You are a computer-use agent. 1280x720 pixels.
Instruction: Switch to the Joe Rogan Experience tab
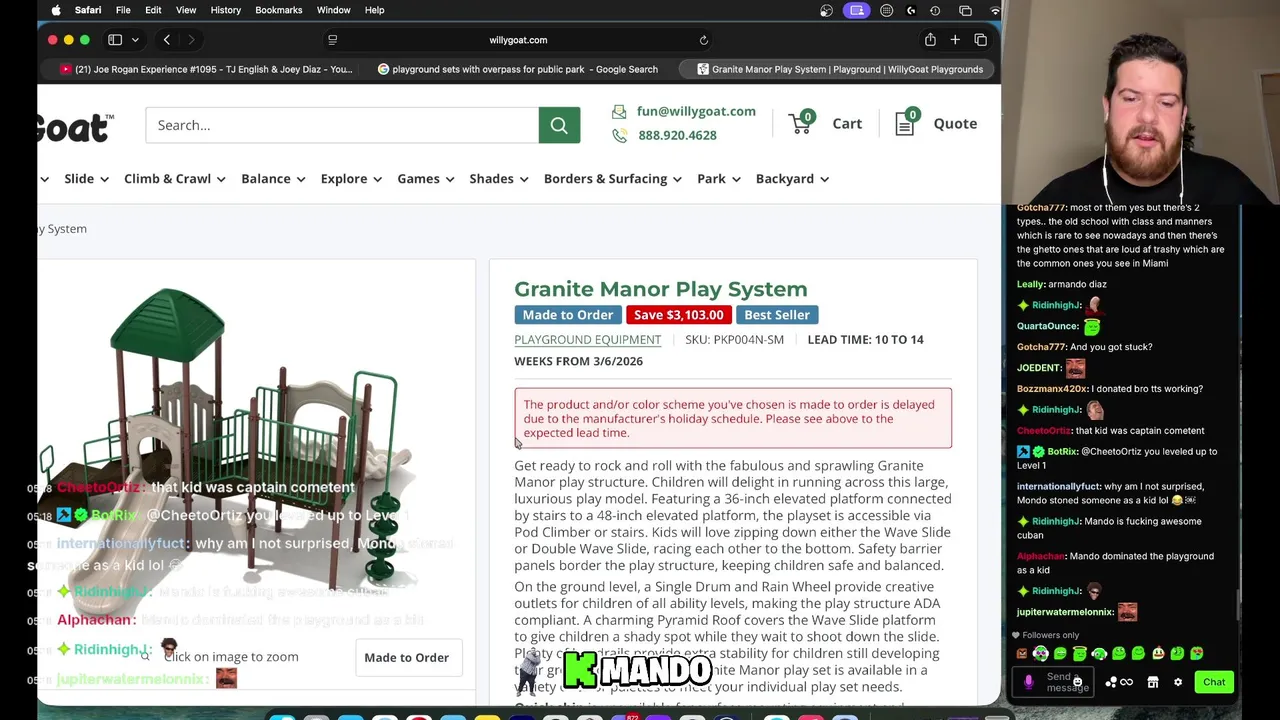(x=206, y=69)
